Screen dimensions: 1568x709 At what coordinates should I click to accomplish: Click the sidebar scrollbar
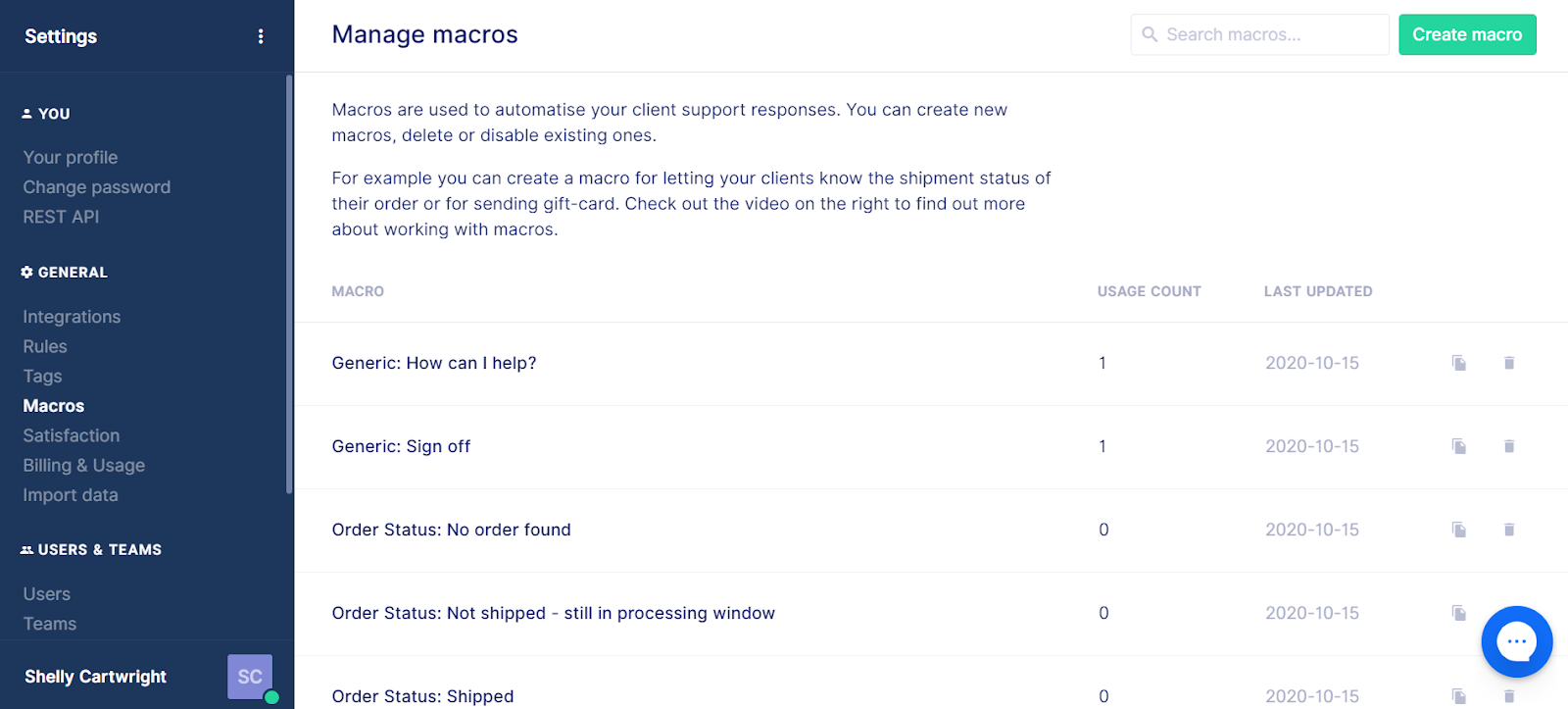point(289,284)
